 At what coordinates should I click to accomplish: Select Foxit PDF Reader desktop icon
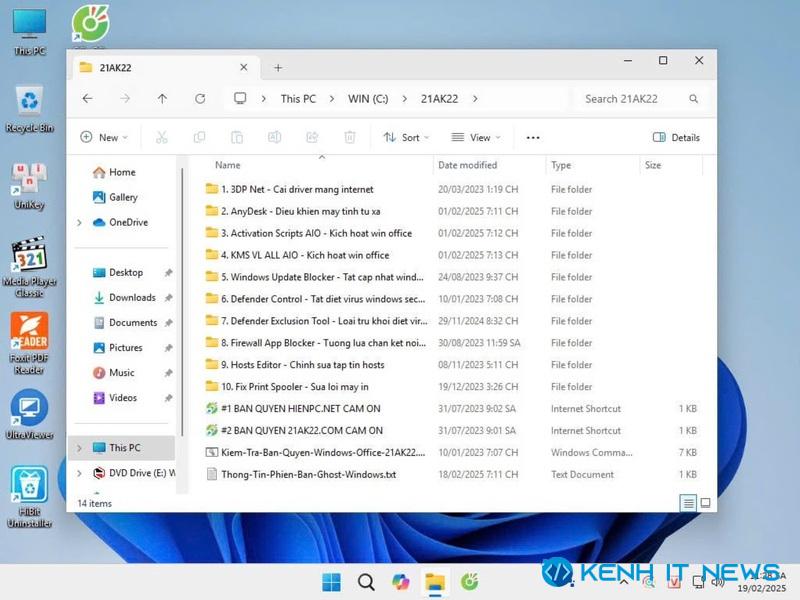(30, 343)
